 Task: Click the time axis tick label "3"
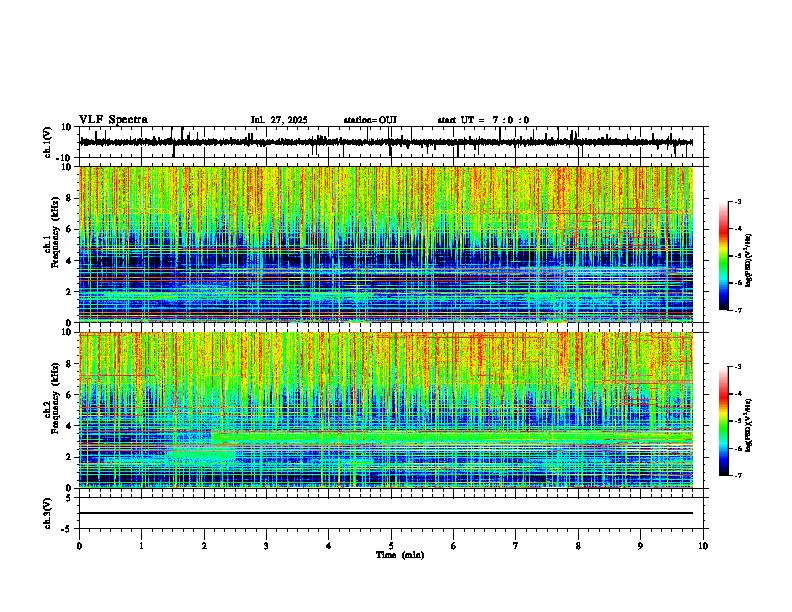click(266, 546)
